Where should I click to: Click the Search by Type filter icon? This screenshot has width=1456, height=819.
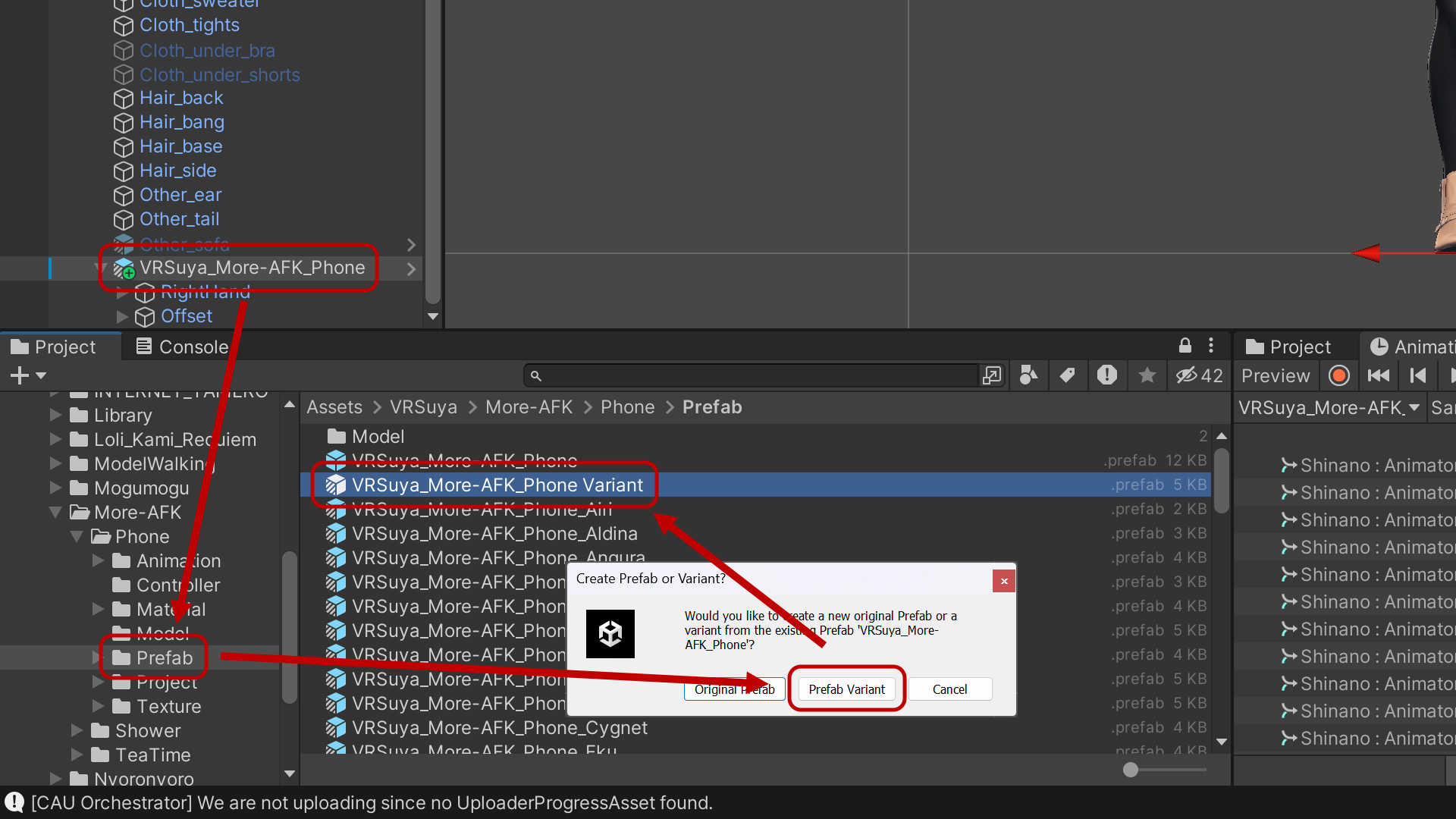[1028, 375]
